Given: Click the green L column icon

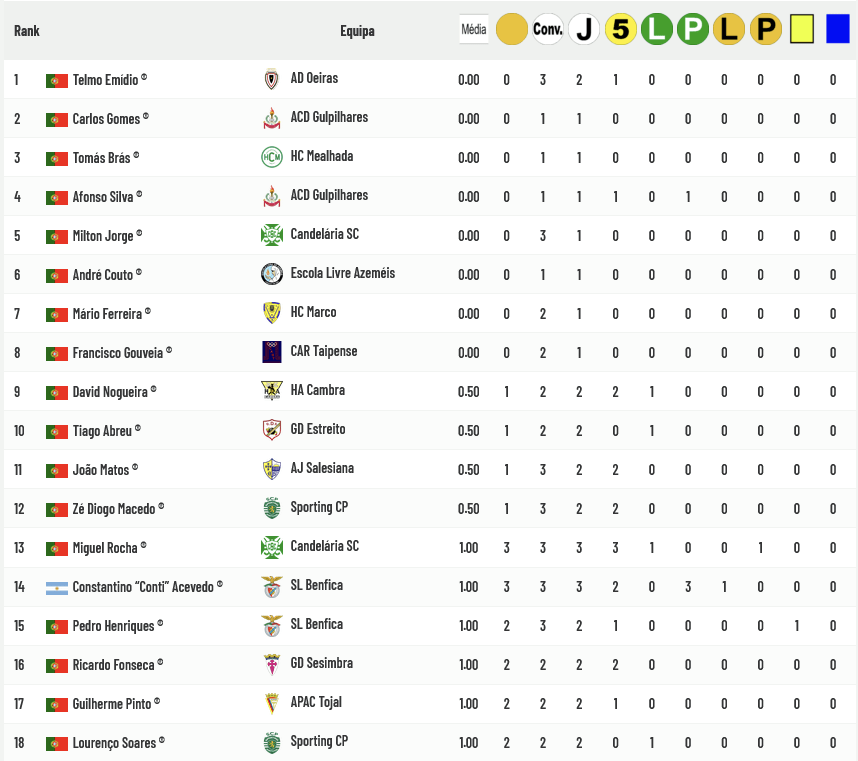Looking at the screenshot, I should click(x=657, y=30).
